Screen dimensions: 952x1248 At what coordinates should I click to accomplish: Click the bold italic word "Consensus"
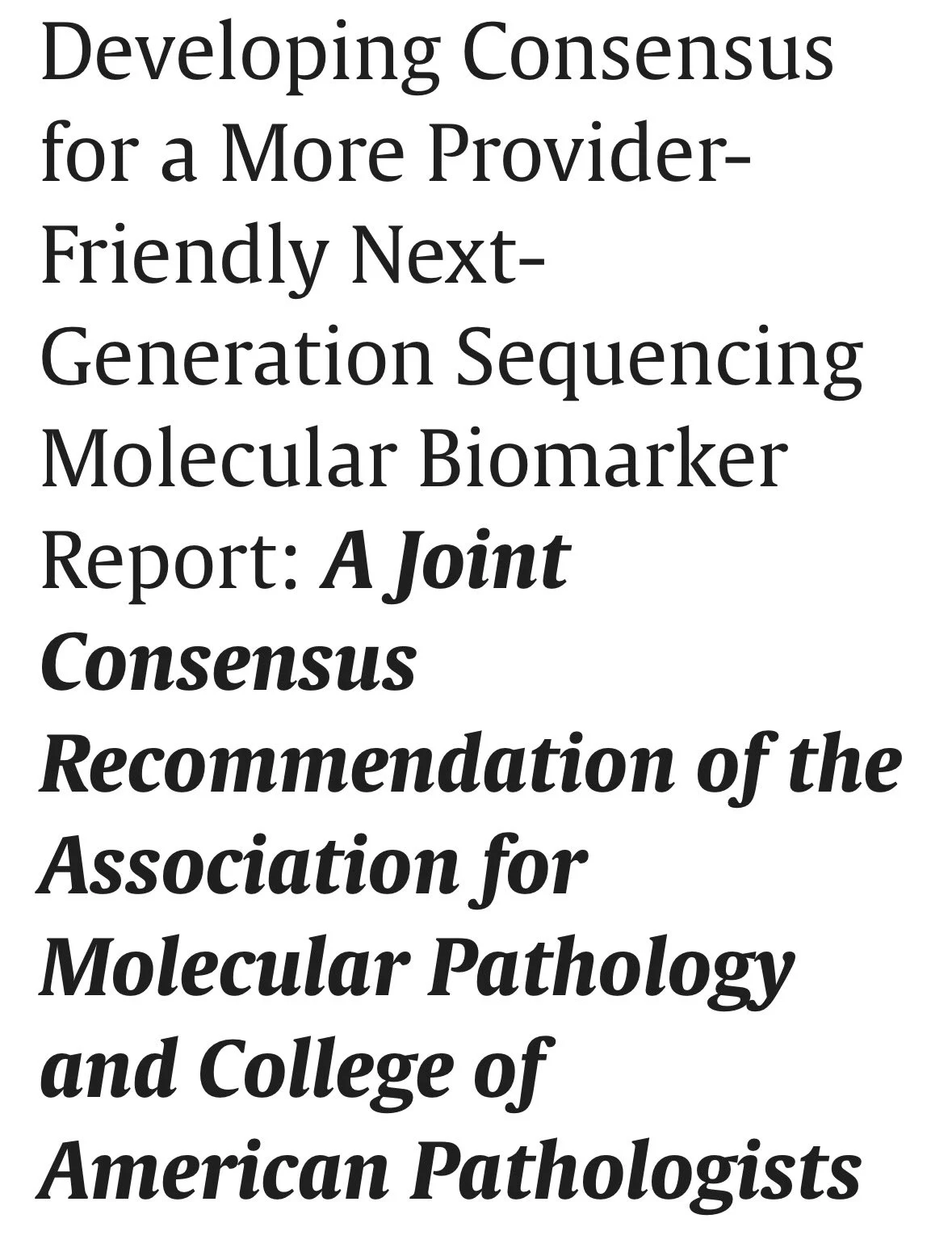point(229,662)
